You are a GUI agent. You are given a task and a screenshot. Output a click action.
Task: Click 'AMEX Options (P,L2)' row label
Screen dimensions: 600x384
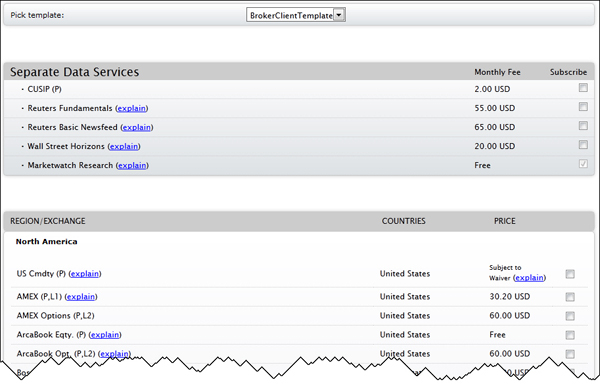pyautogui.click(x=55, y=316)
